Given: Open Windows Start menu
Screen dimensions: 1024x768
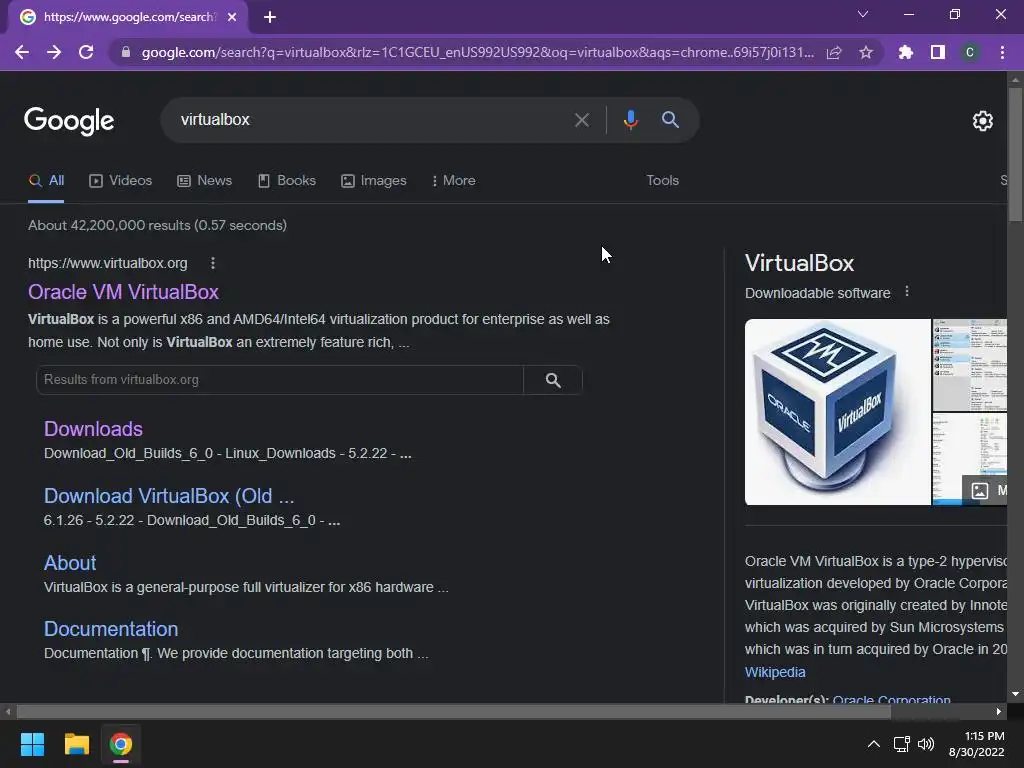Looking at the screenshot, I should 32,744.
